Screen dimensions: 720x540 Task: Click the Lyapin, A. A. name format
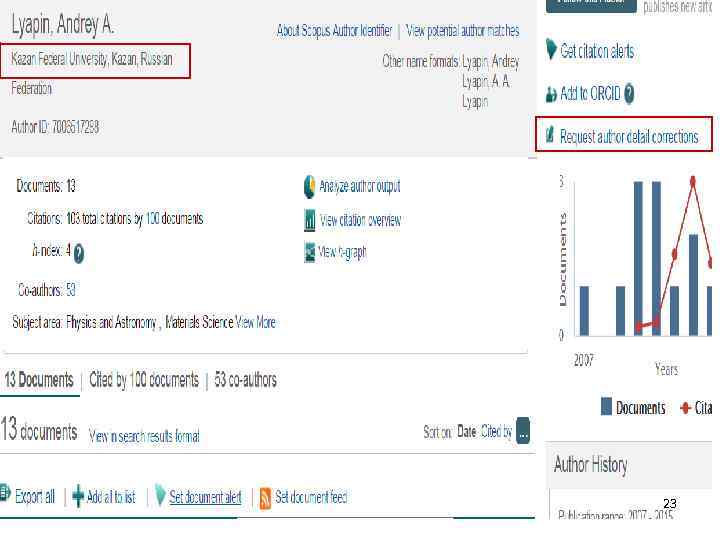tap(486, 81)
